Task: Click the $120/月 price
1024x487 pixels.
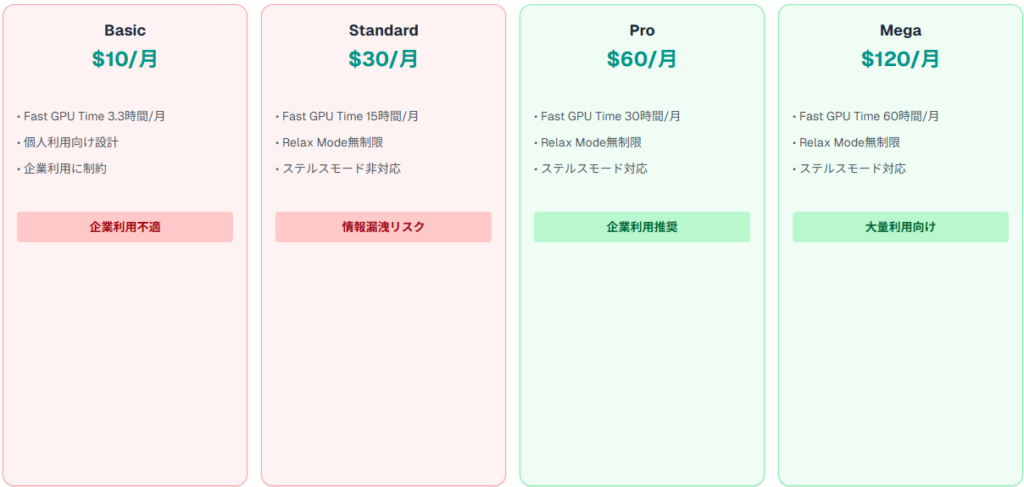Action: pyautogui.click(x=900, y=59)
